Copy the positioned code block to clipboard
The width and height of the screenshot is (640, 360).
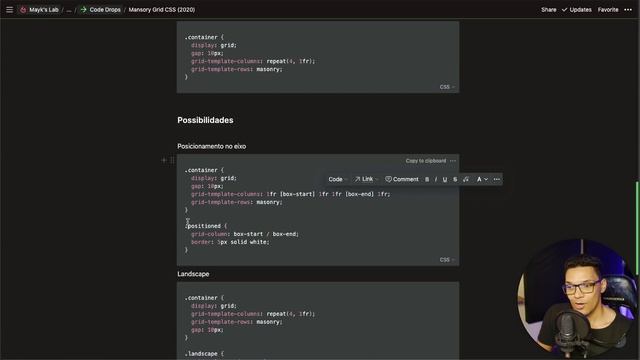pos(426,161)
